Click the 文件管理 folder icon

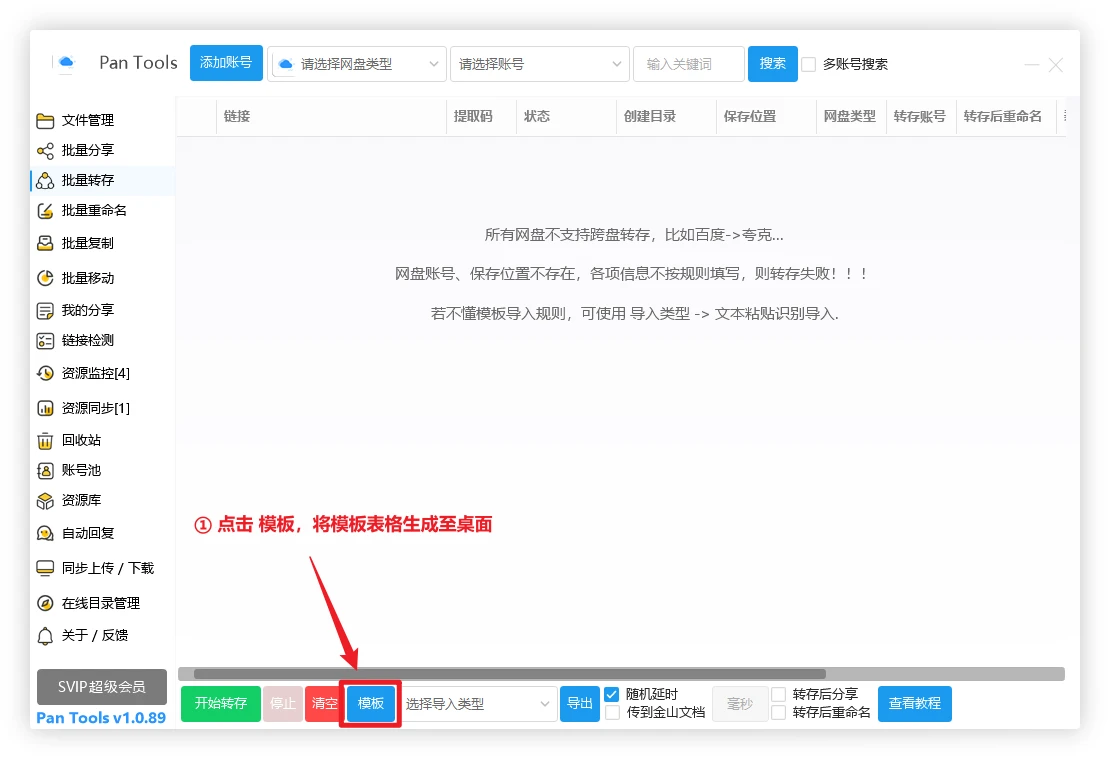coord(45,121)
